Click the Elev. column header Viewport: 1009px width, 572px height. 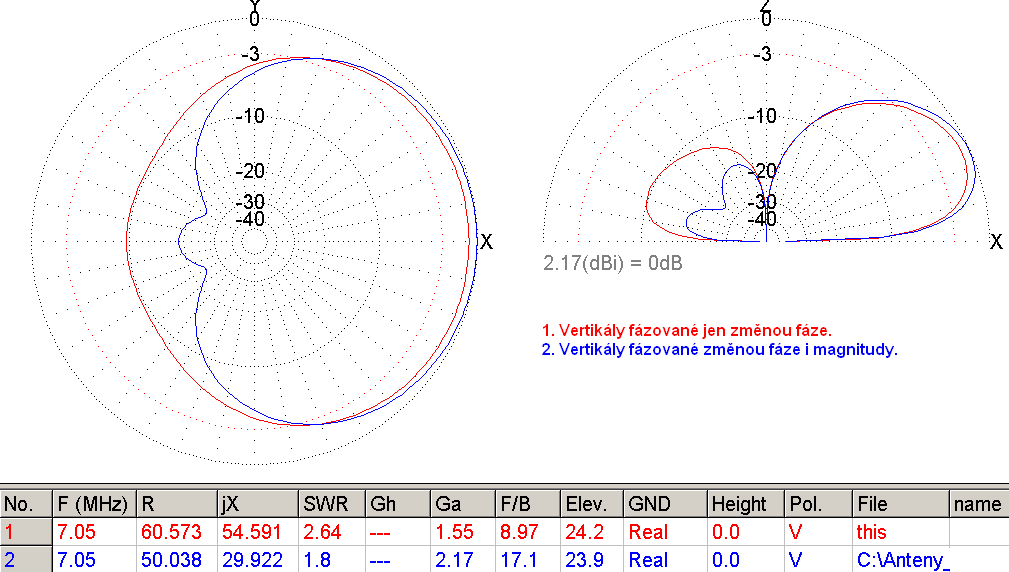[590, 504]
